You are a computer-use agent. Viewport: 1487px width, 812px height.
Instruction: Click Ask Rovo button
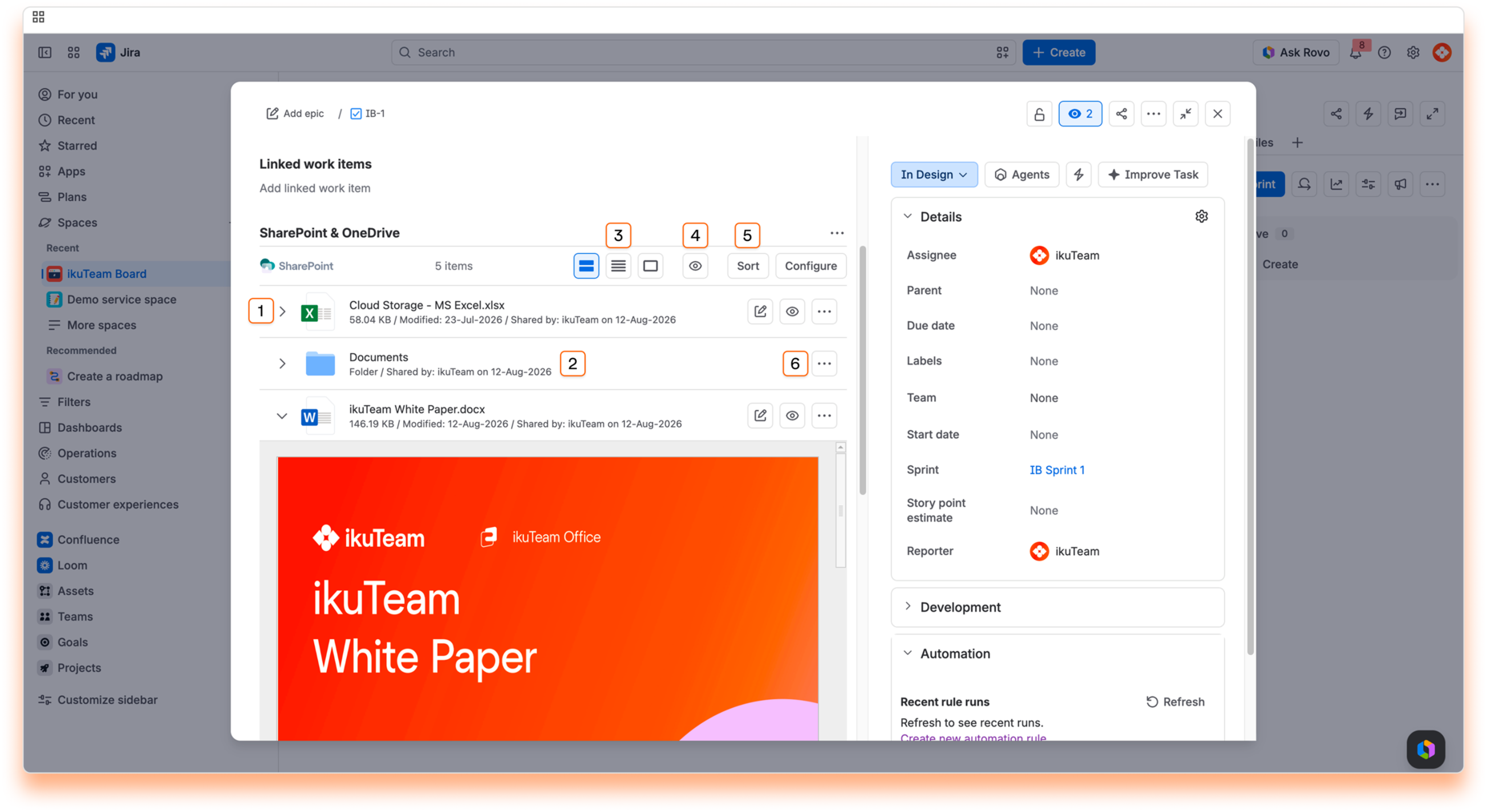point(1296,52)
